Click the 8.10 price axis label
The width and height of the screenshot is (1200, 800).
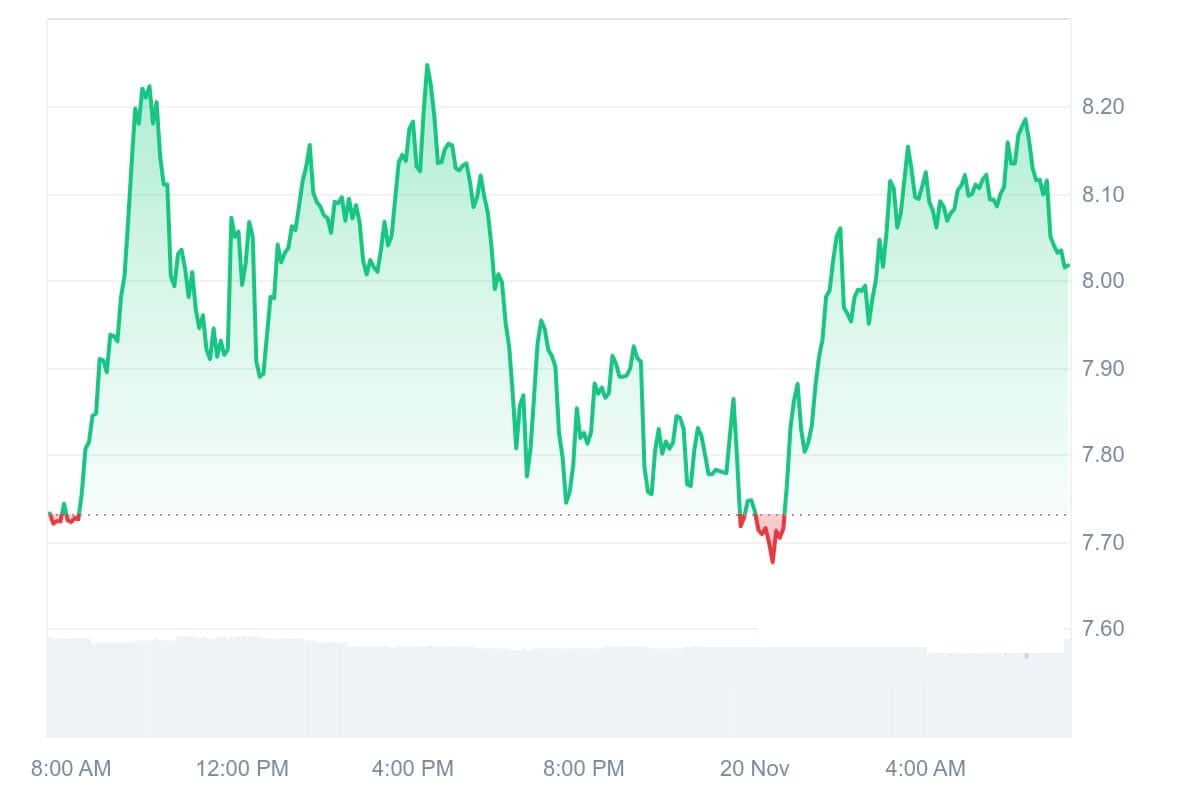click(1104, 194)
